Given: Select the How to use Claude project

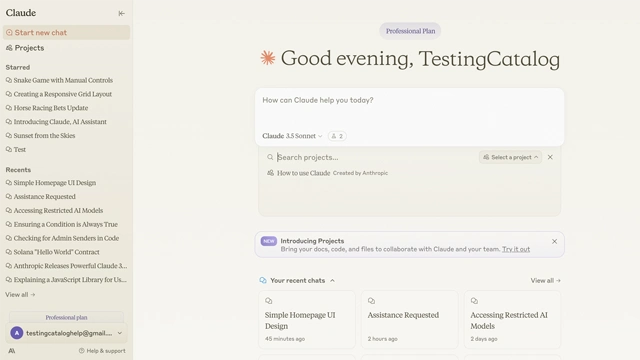Looking at the screenshot, I should coord(327,173).
